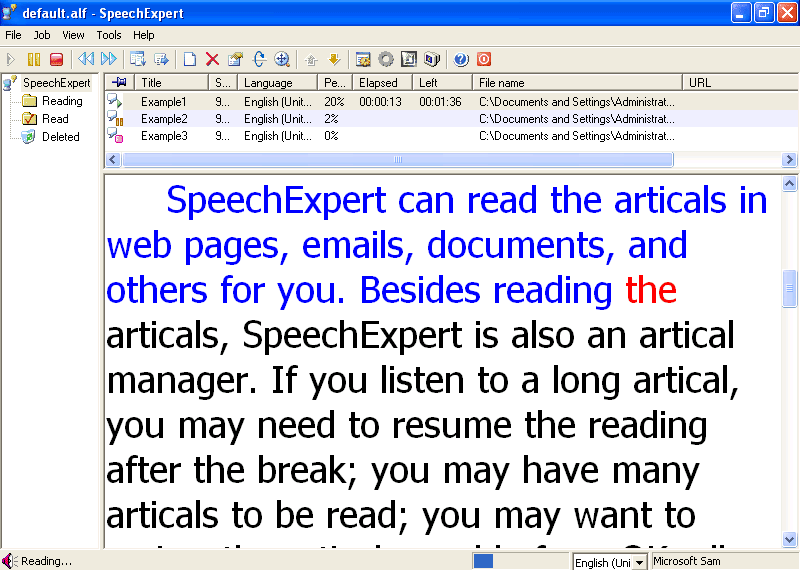Click the job list horizontal scrollbar left arrow
The width and height of the screenshot is (800, 570).
pyautogui.click(x=113, y=160)
